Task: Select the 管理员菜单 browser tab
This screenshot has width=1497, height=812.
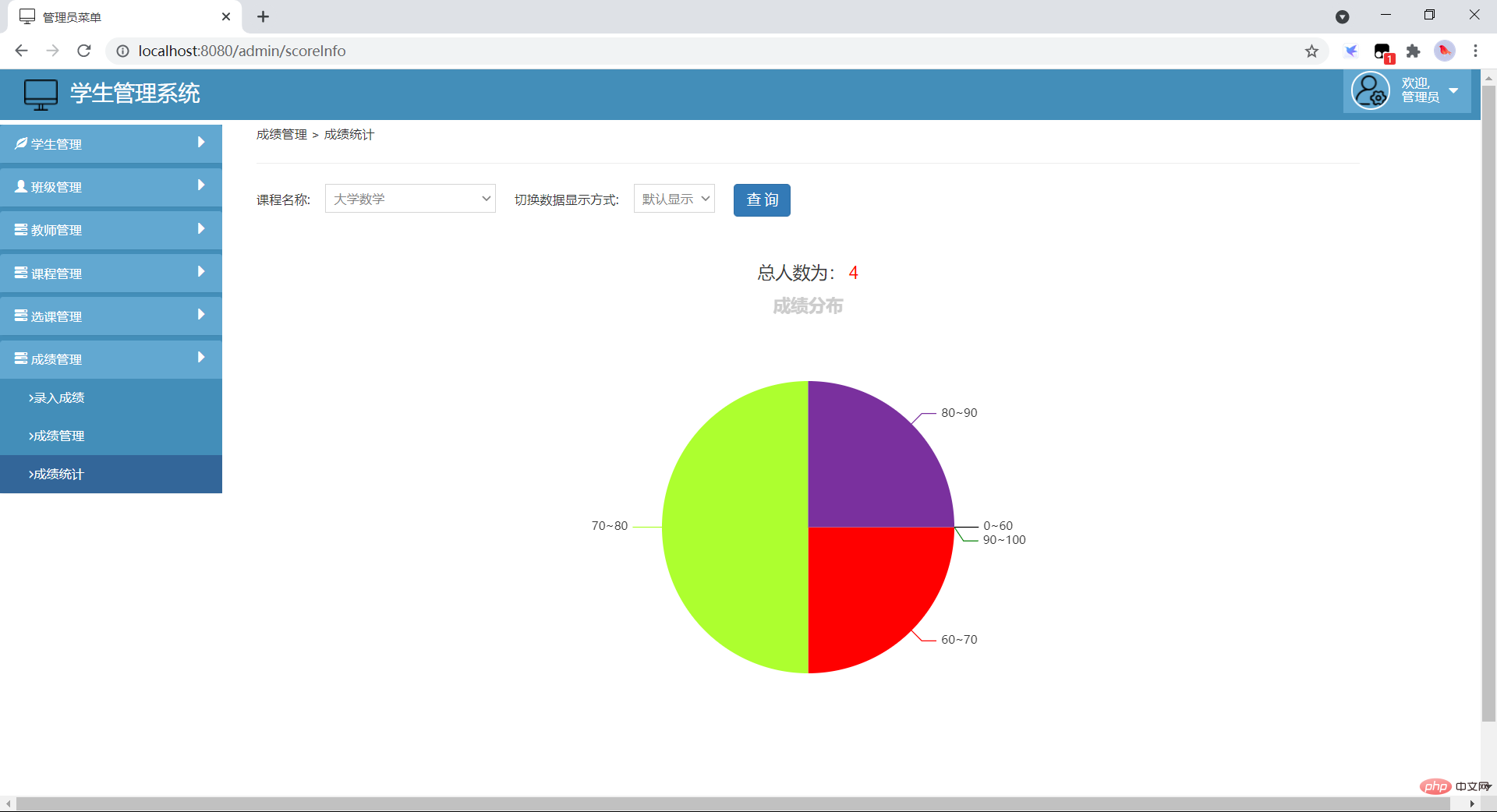Action: point(125,17)
